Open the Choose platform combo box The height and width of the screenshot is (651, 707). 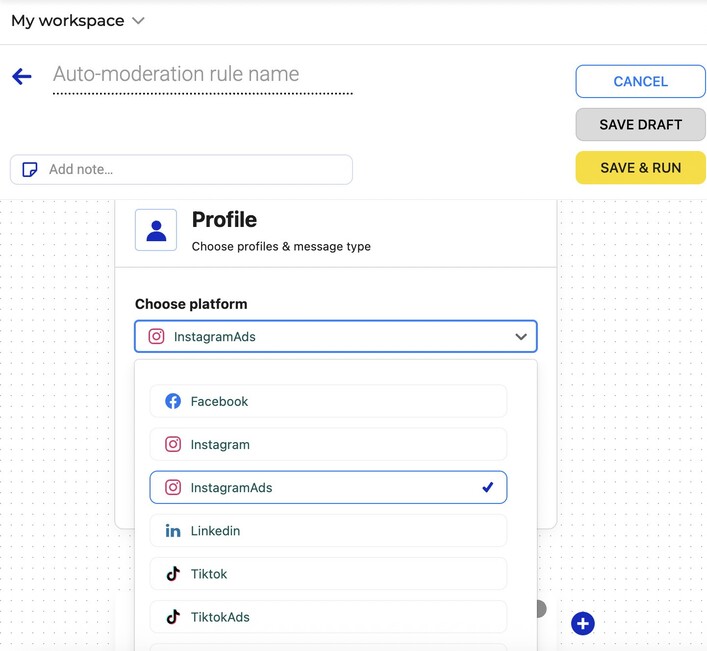tap(335, 336)
